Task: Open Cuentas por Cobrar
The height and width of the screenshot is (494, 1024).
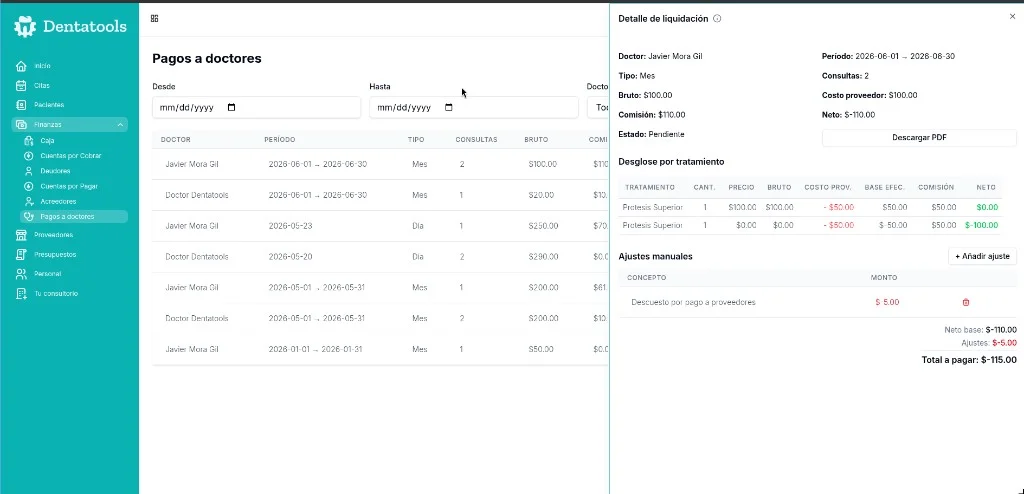Action: click(x=71, y=156)
